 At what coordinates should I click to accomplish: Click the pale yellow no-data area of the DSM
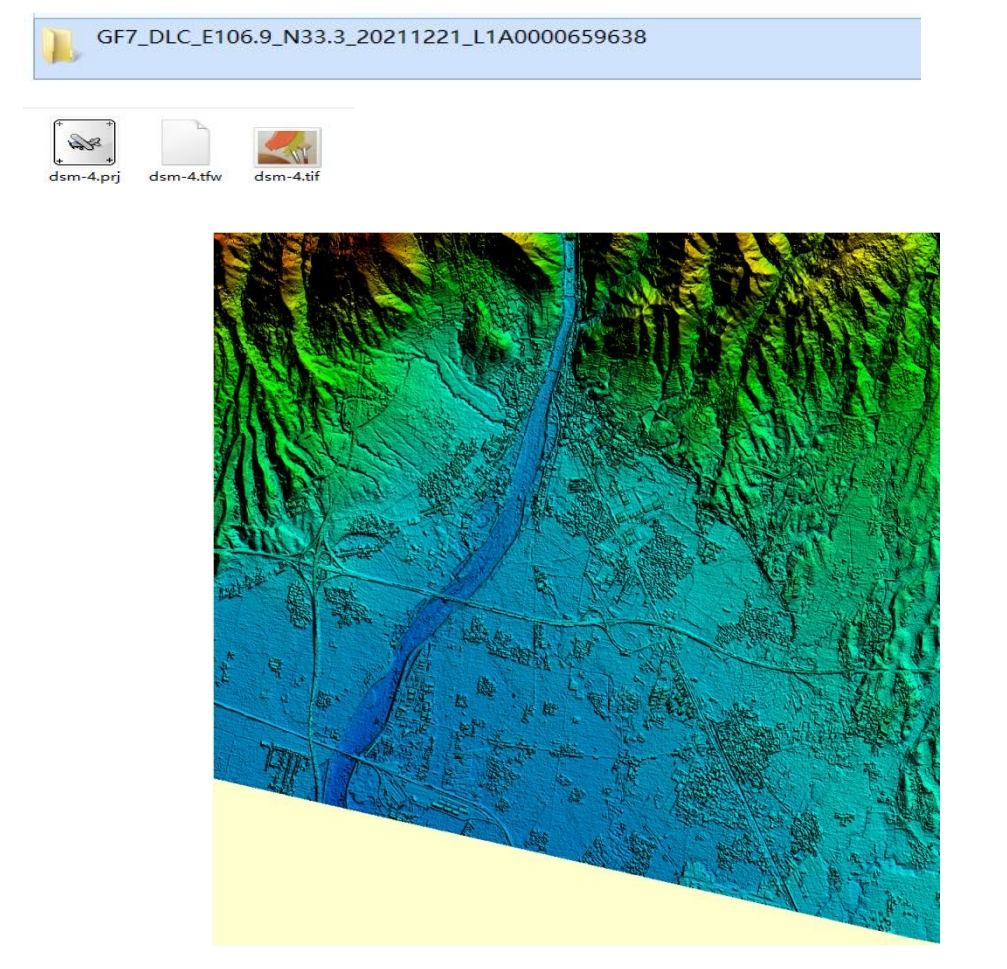coord(400,880)
